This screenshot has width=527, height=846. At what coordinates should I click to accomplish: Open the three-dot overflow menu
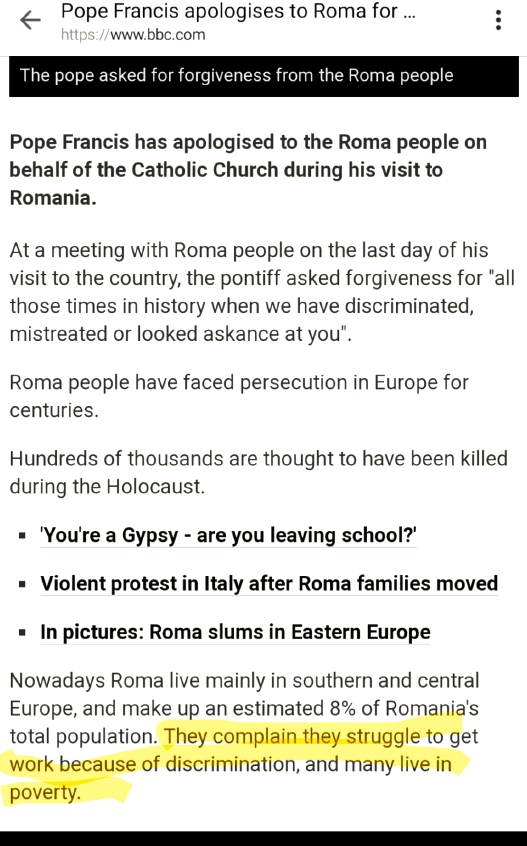click(498, 21)
